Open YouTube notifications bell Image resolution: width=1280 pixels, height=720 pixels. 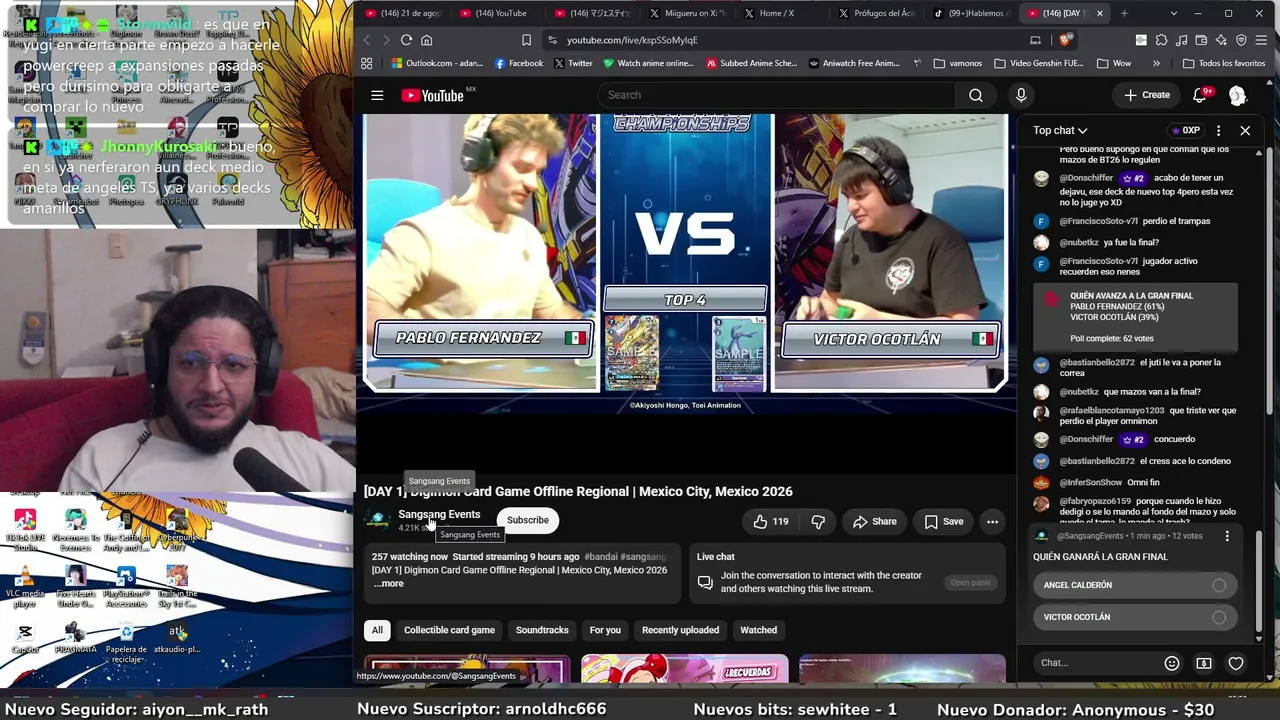(1200, 95)
